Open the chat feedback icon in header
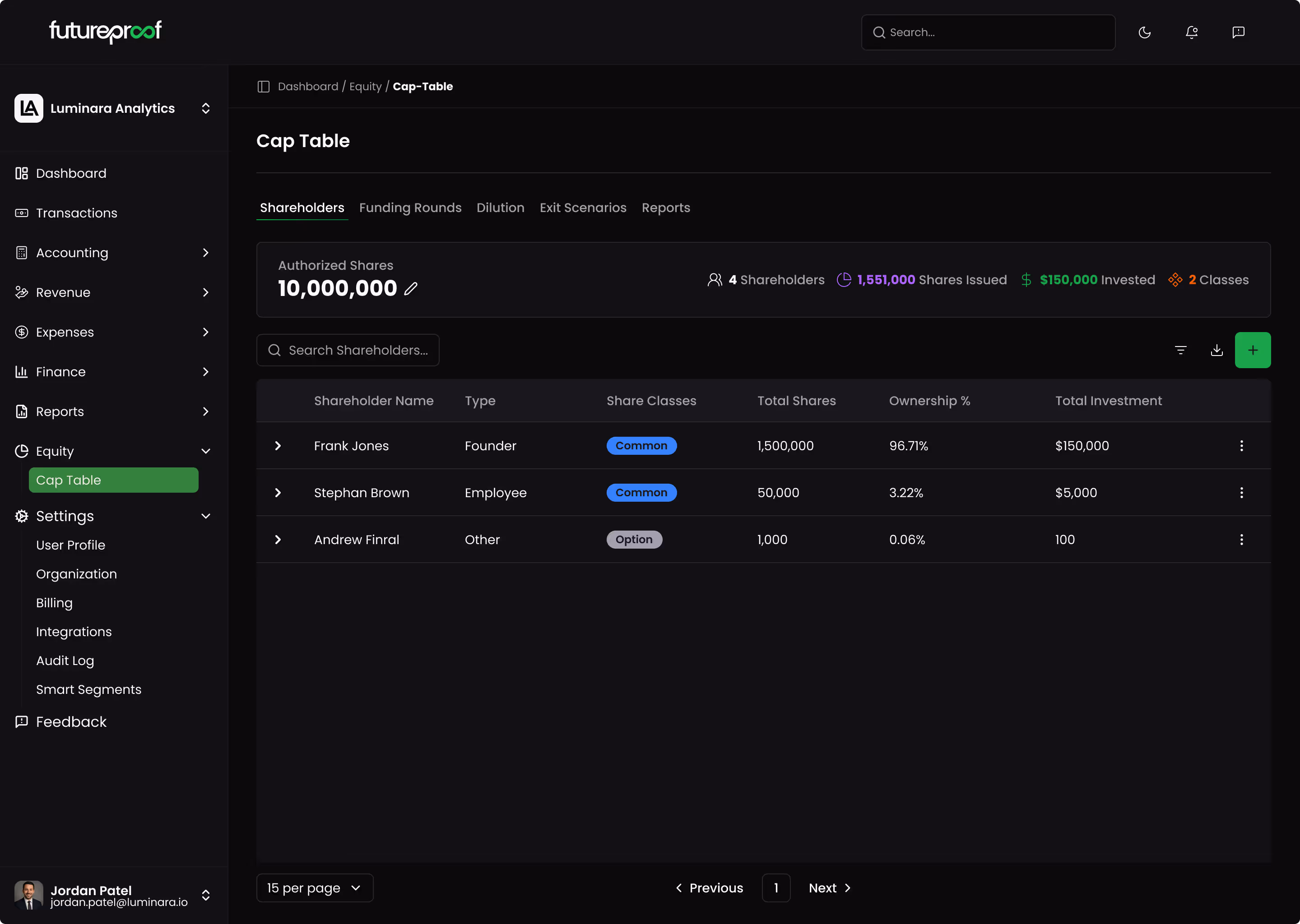Image resolution: width=1300 pixels, height=924 pixels. point(1238,32)
